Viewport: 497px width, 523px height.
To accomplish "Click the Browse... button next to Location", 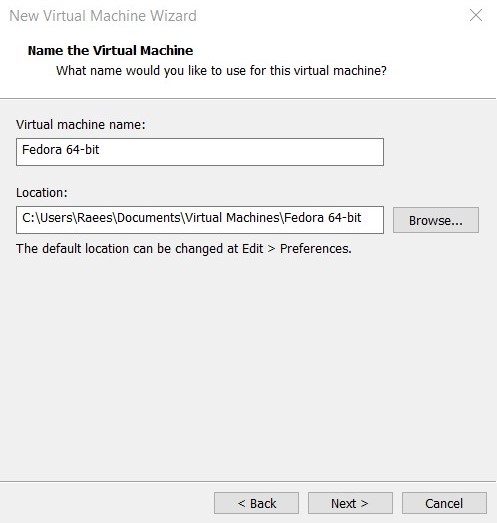I will pos(436,220).
